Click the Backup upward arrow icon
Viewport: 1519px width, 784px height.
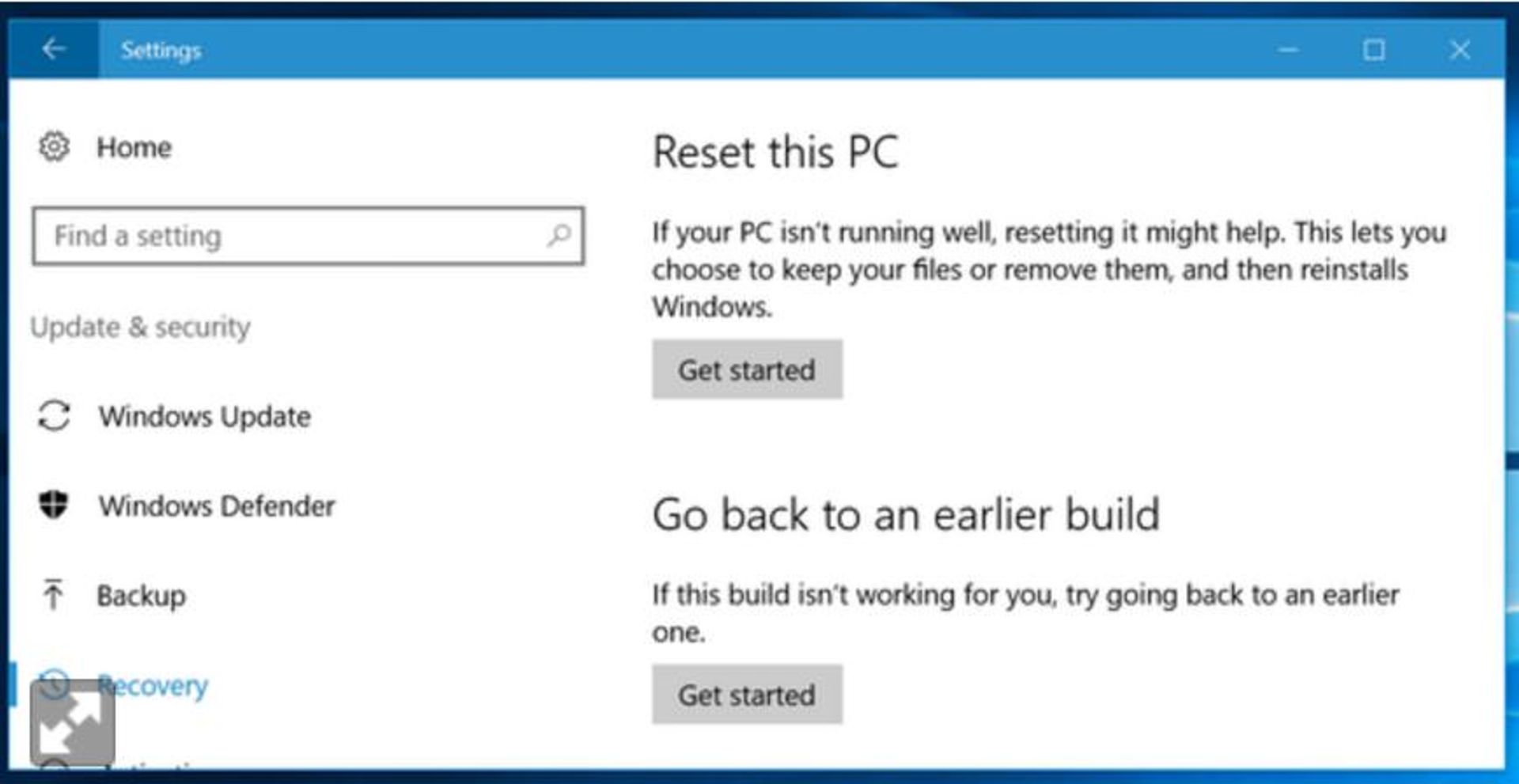point(53,595)
